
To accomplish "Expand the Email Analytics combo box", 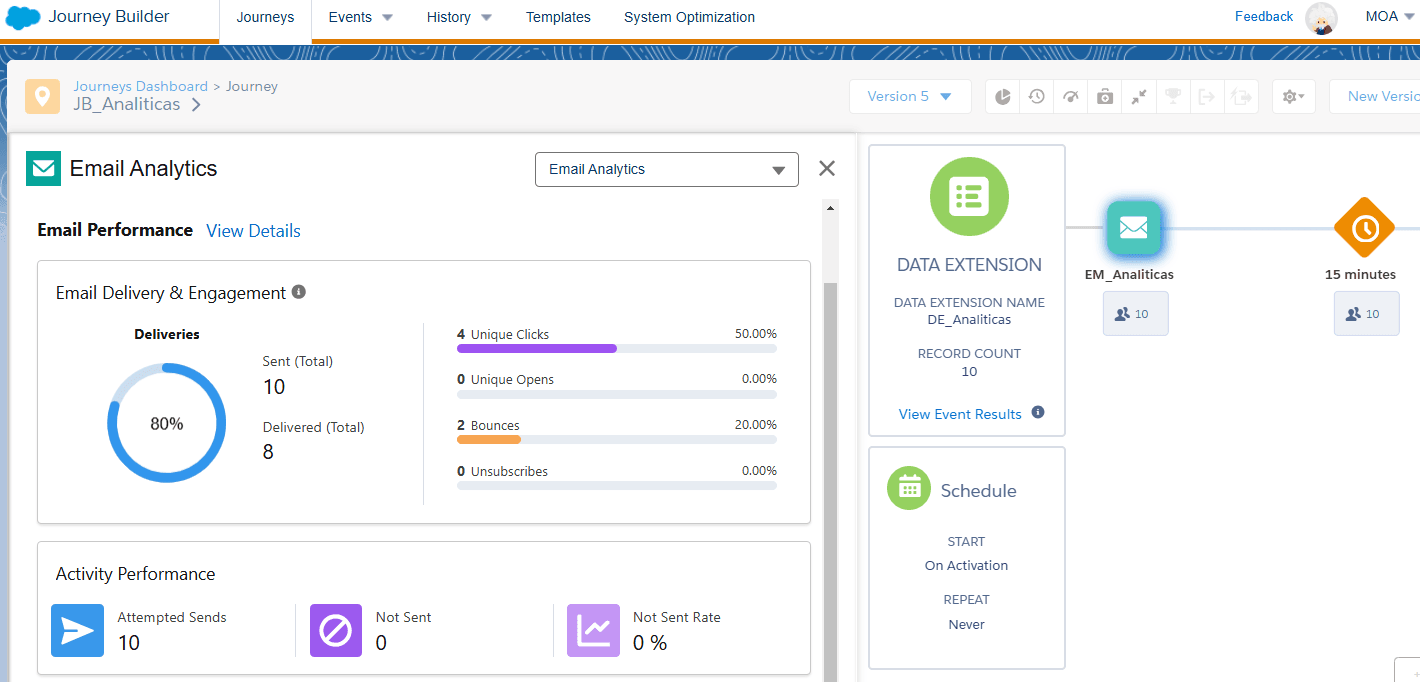I will pos(667,170).
